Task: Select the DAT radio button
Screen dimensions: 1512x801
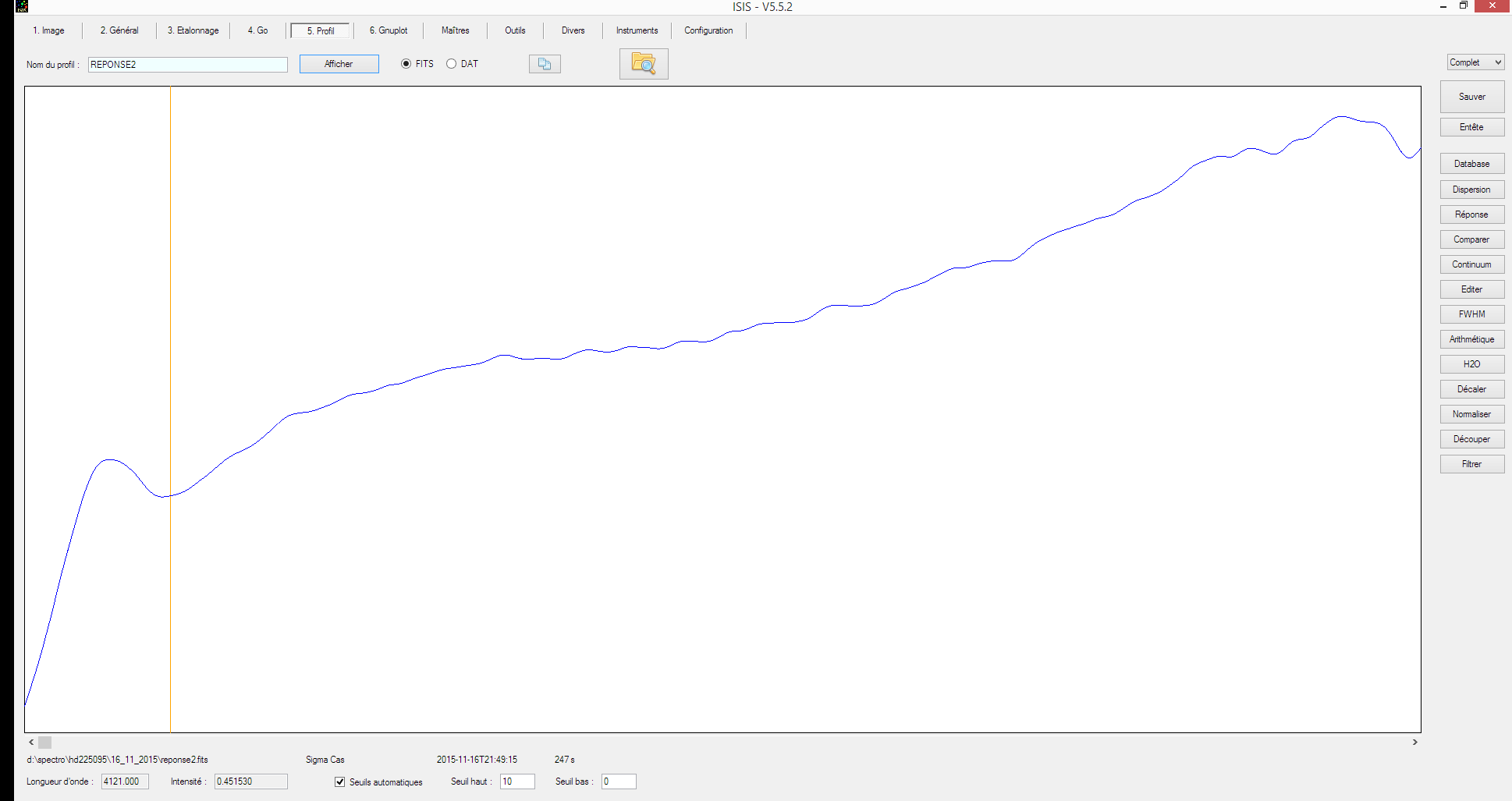Action: pos(452,64)
